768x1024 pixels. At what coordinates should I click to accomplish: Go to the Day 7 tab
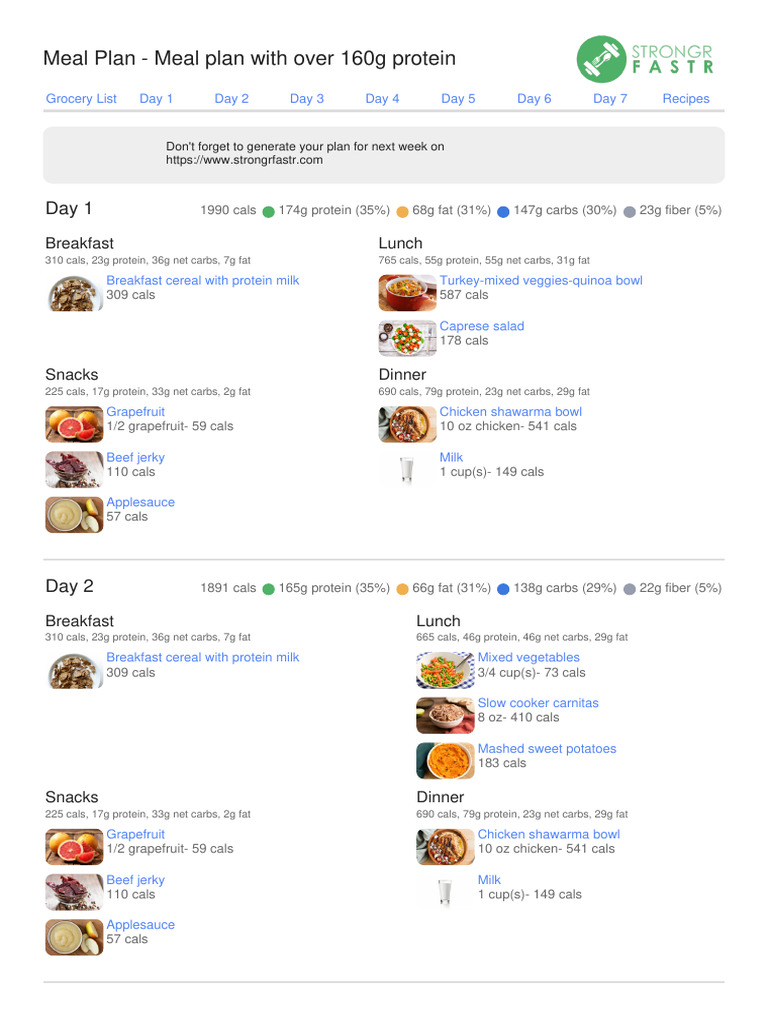click(610, 98)
